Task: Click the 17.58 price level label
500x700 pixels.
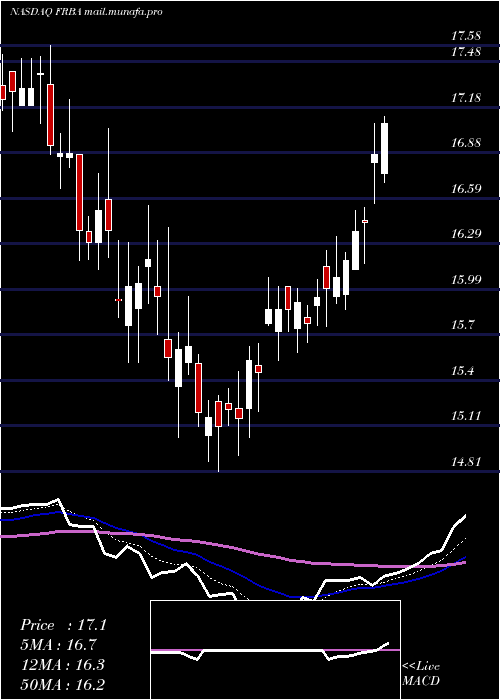Action: 466,35
